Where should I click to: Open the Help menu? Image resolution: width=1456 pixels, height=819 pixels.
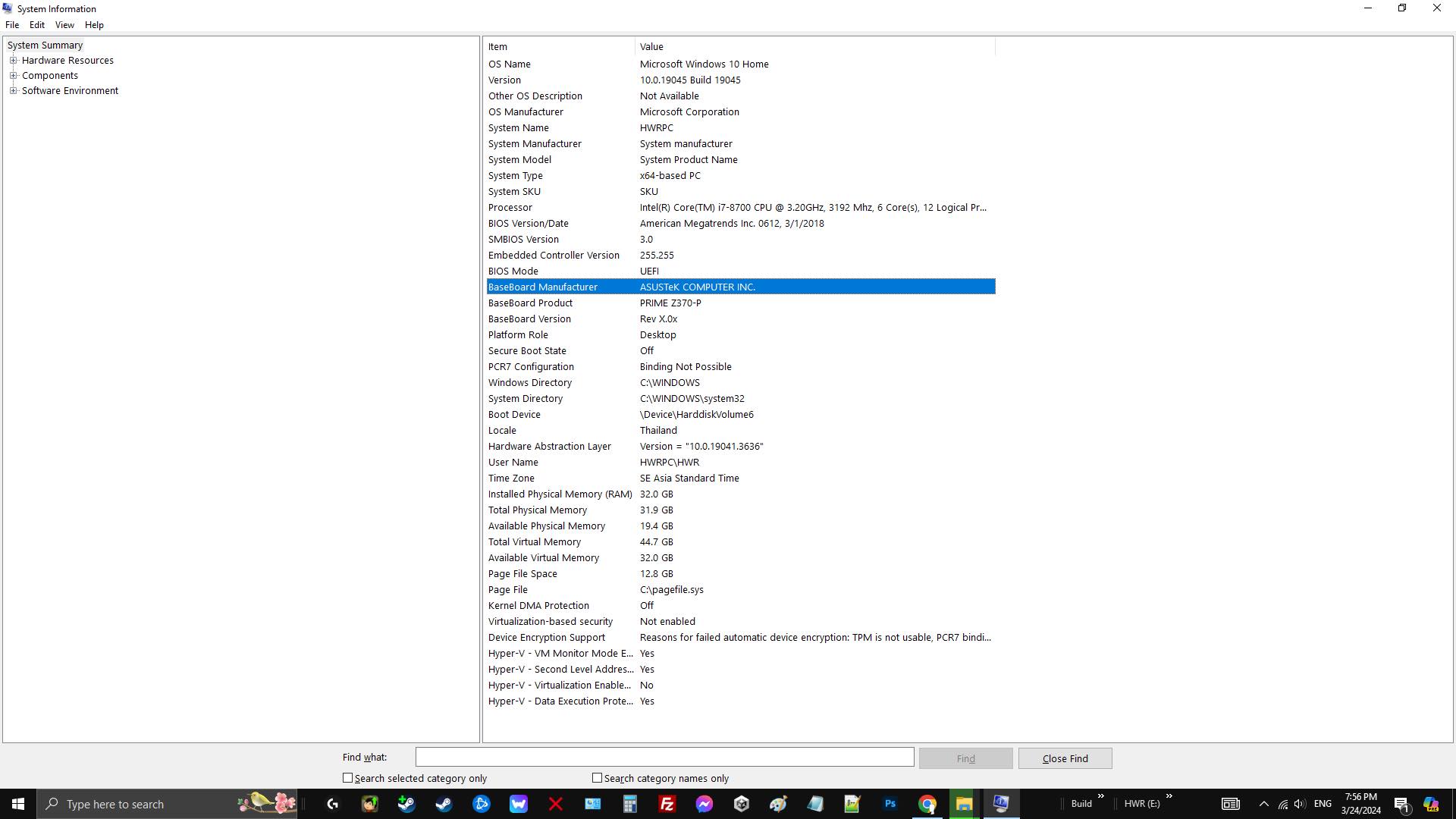tap(94, 25)
